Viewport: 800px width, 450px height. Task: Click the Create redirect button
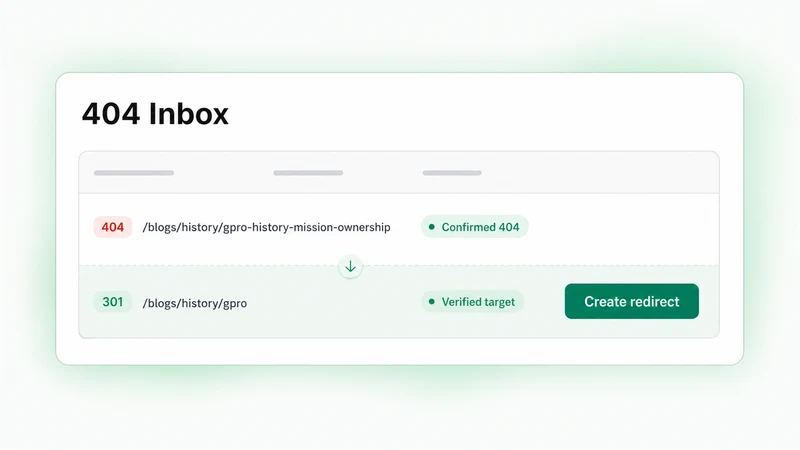631,302
